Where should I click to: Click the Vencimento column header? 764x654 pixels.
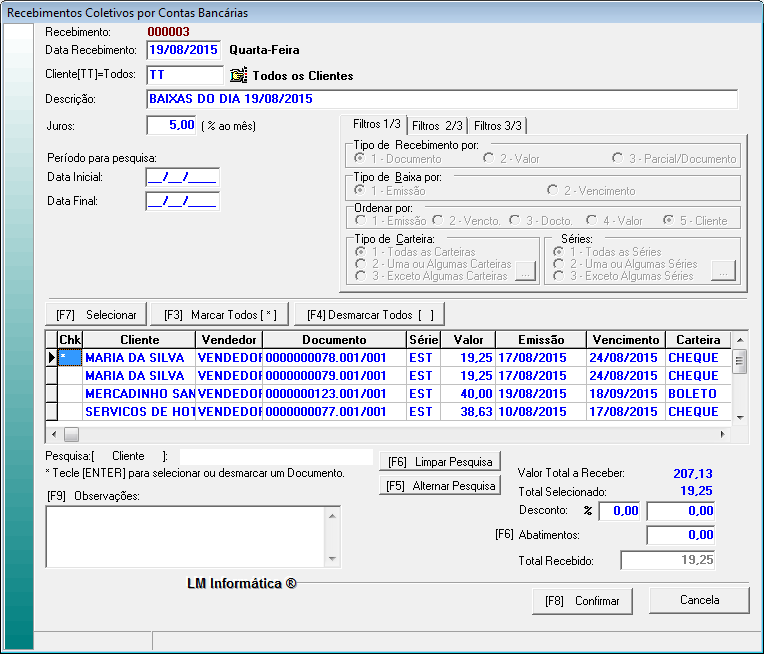(624, 340)
